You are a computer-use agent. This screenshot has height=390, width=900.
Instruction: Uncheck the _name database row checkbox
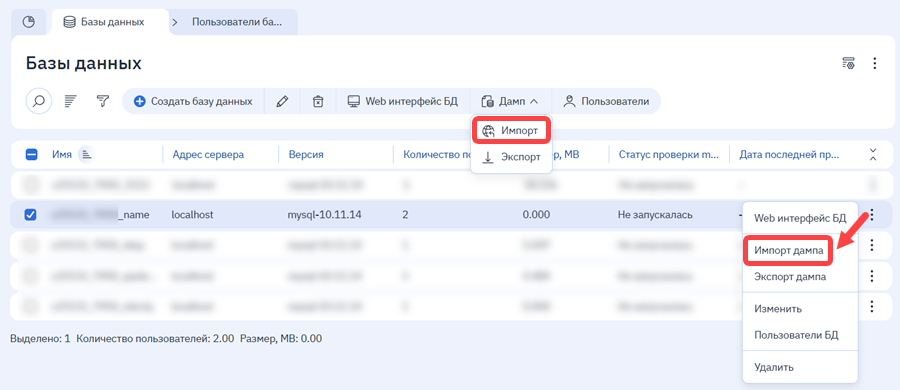30,215
